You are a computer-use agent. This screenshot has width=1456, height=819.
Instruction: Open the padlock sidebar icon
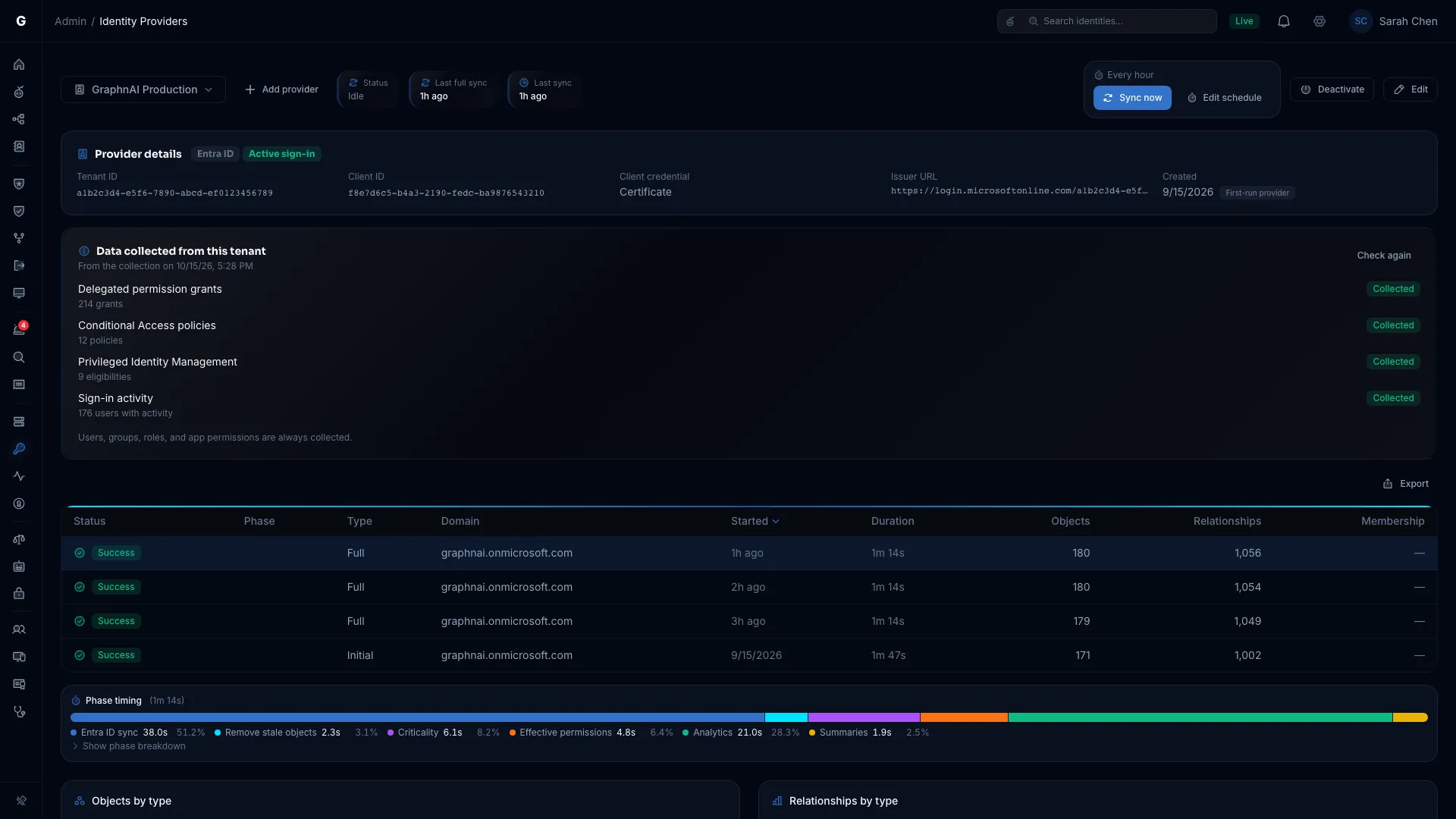pyautogui.click(x=19, y=594)
